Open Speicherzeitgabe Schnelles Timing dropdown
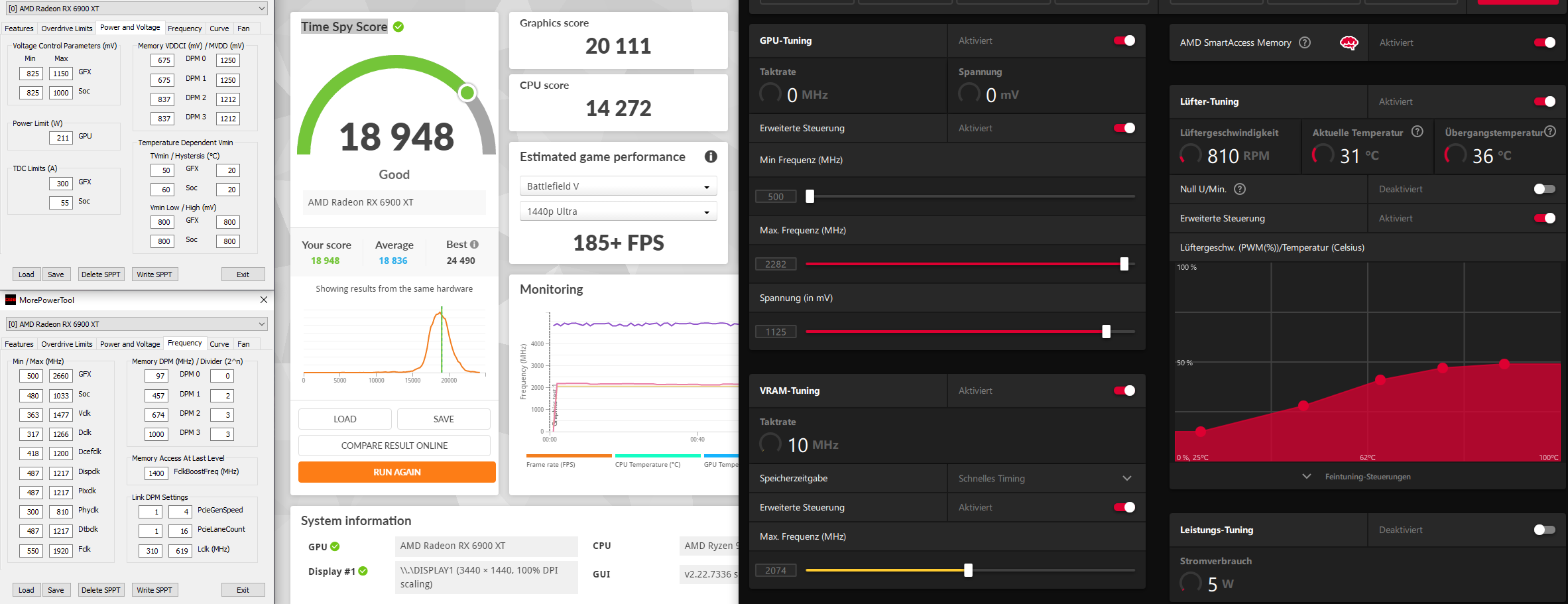The image size is (1568, 604). [x=1046, y=478]
